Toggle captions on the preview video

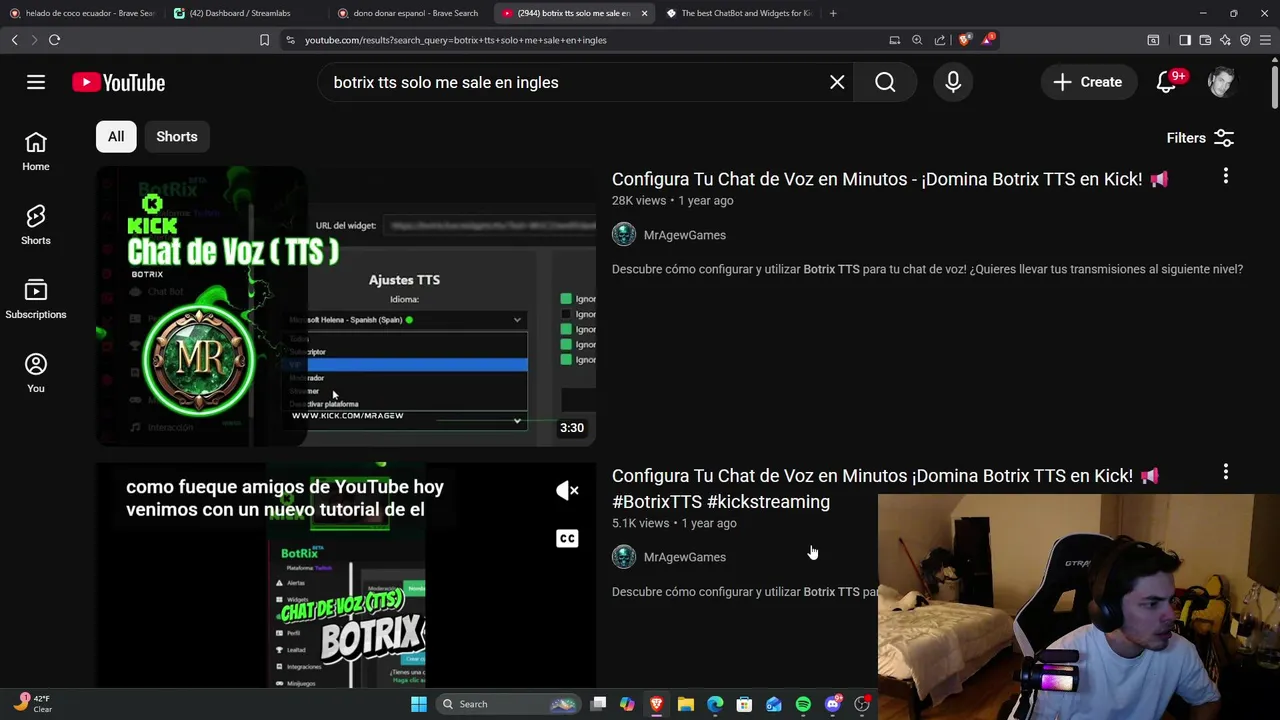tap(567, 539)
